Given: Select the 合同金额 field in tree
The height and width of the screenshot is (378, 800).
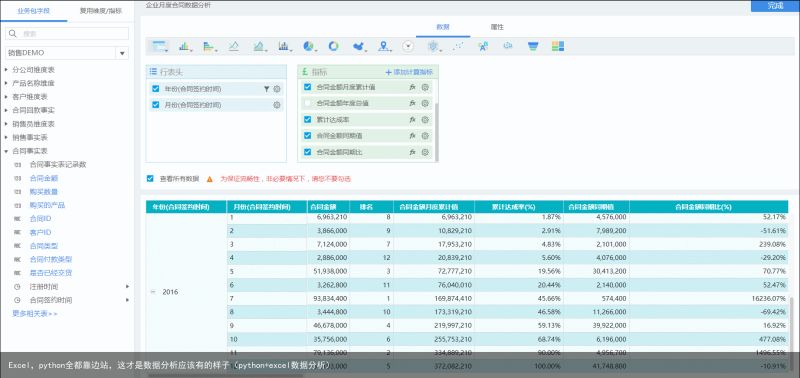Looking at the screenshot, I should point(44,179).
